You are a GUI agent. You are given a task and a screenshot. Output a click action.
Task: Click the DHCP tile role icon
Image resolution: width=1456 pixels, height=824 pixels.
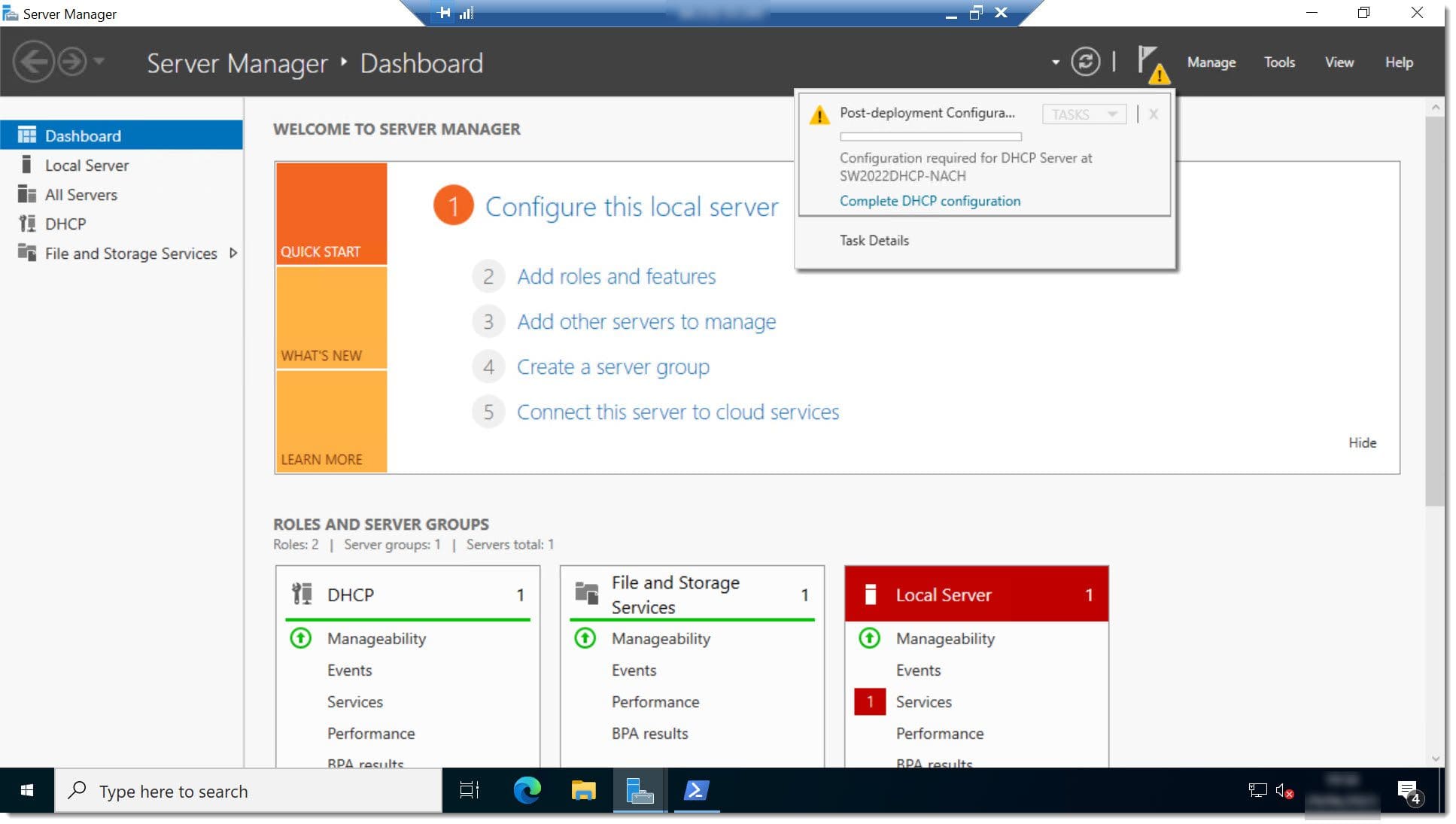click(302, 594)
